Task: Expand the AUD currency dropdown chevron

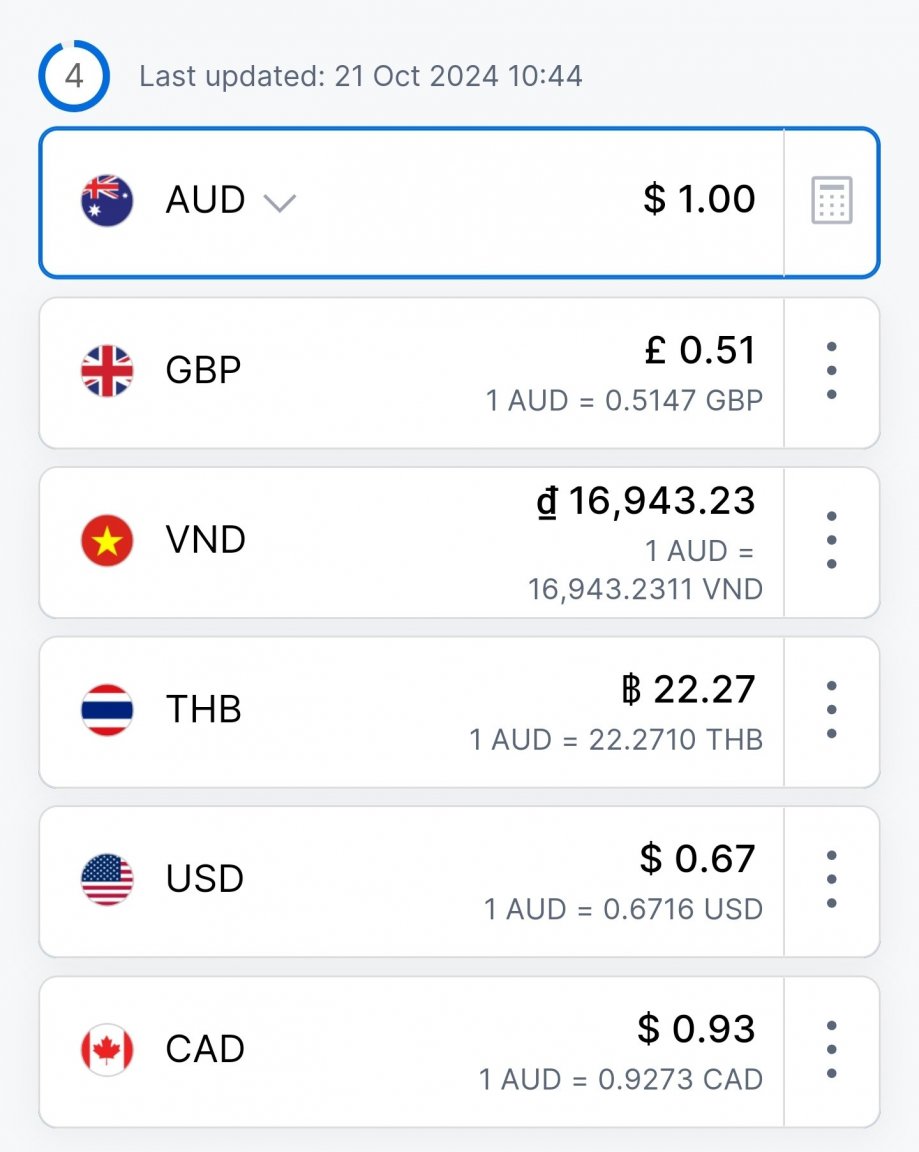Action: pyautogui.click(x=280, y=203)
